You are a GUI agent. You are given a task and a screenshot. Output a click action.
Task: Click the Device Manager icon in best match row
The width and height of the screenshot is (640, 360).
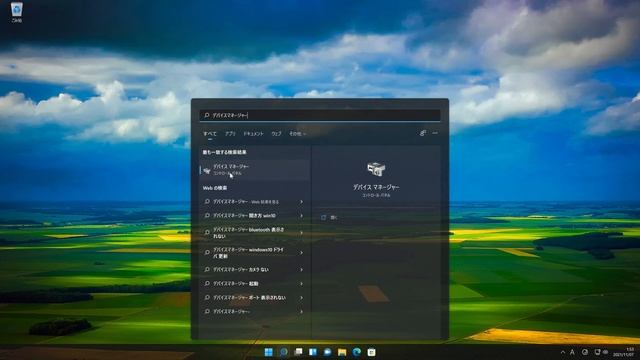pyautogui.click(x=207, y=170)
